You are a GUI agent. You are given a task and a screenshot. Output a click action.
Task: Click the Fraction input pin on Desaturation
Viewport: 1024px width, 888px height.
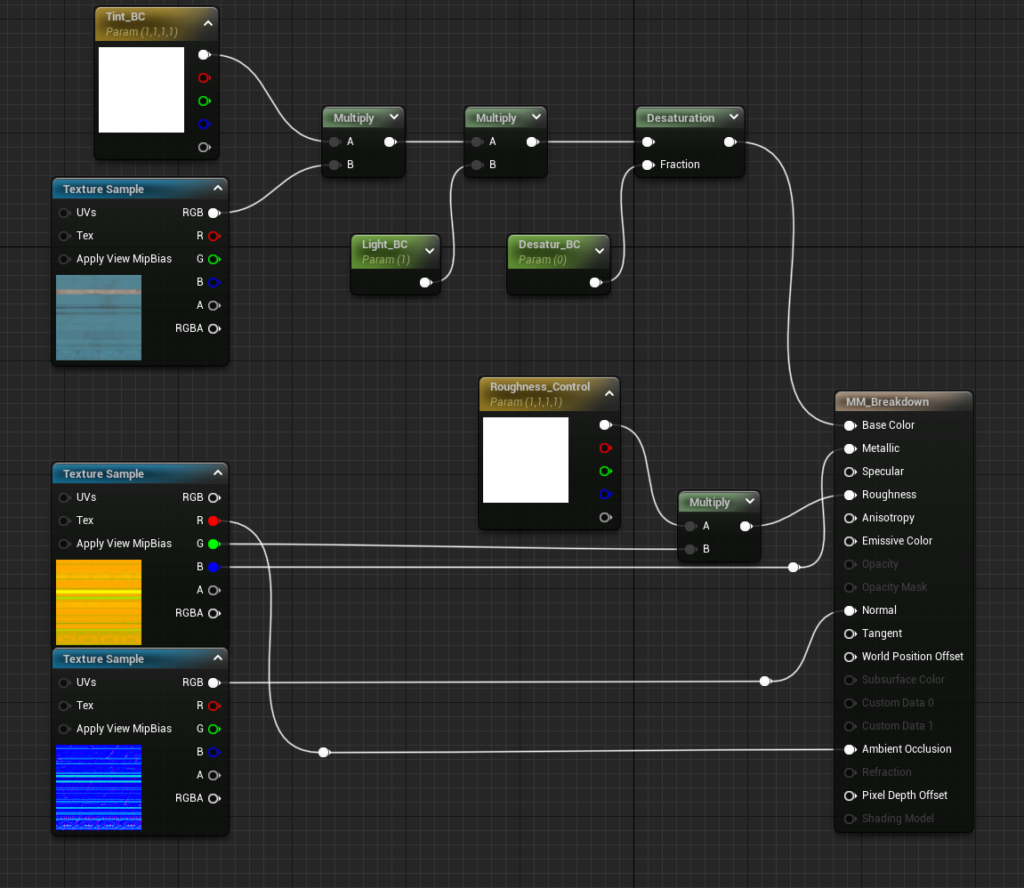tap(648, 165)
